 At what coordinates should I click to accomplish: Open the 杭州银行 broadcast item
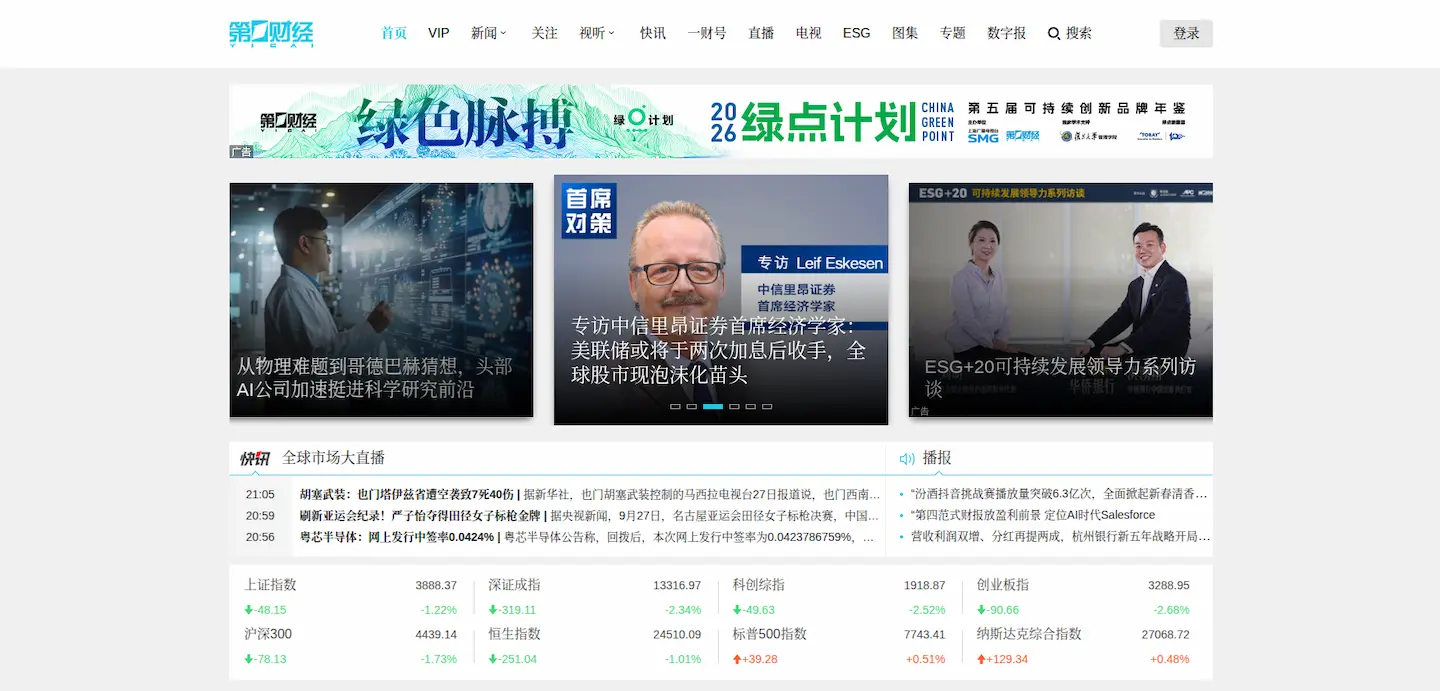point(1059,537)
